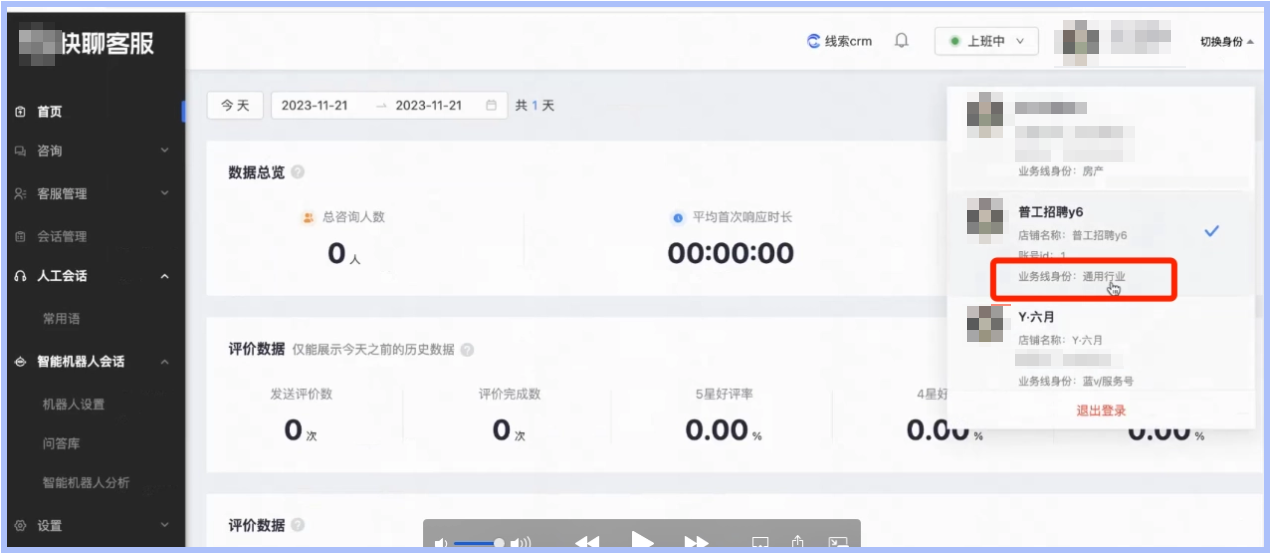Click the 线索crm logo icon
The image size is (1272, 554).
(814, 42)
